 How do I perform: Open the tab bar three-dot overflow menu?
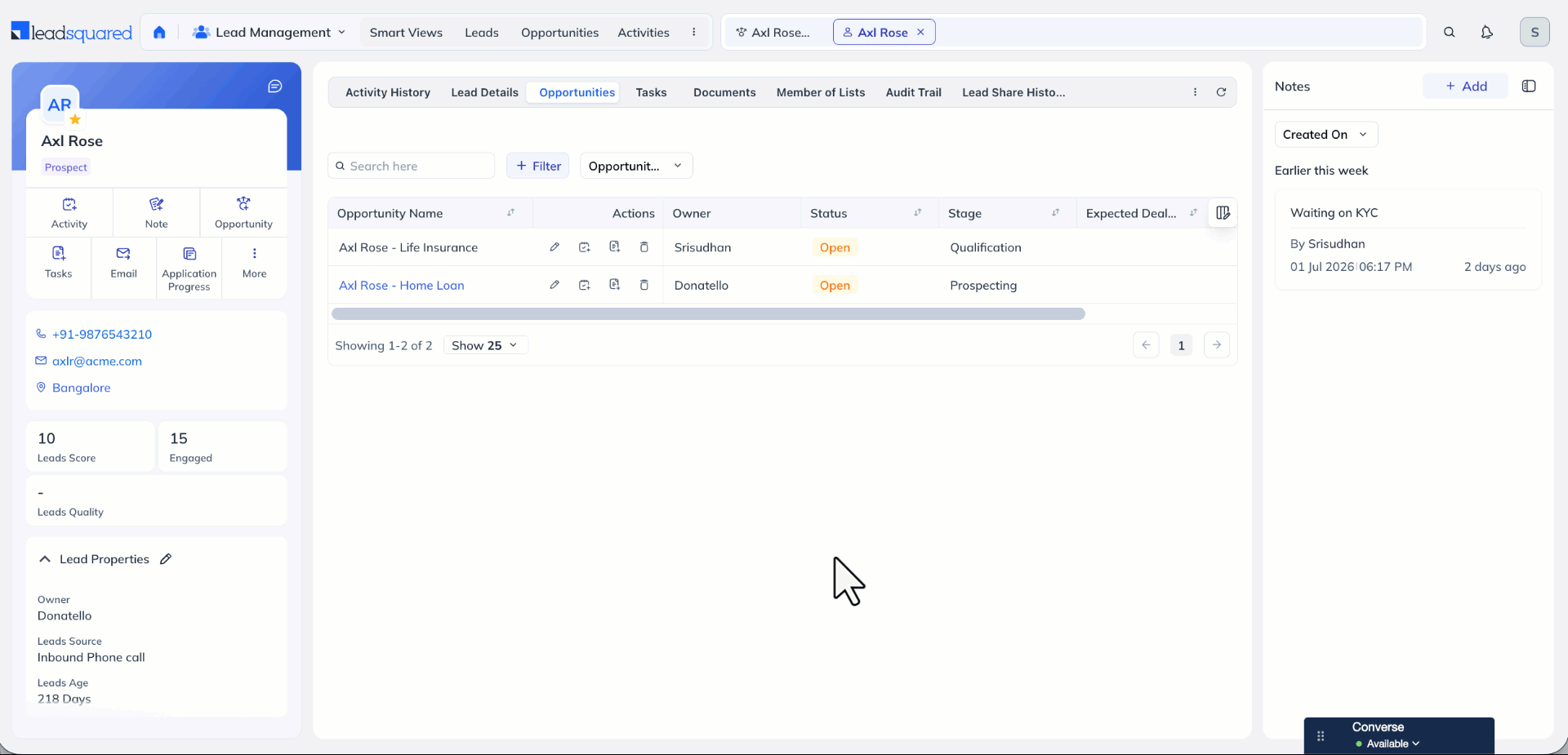point(1196,92)
